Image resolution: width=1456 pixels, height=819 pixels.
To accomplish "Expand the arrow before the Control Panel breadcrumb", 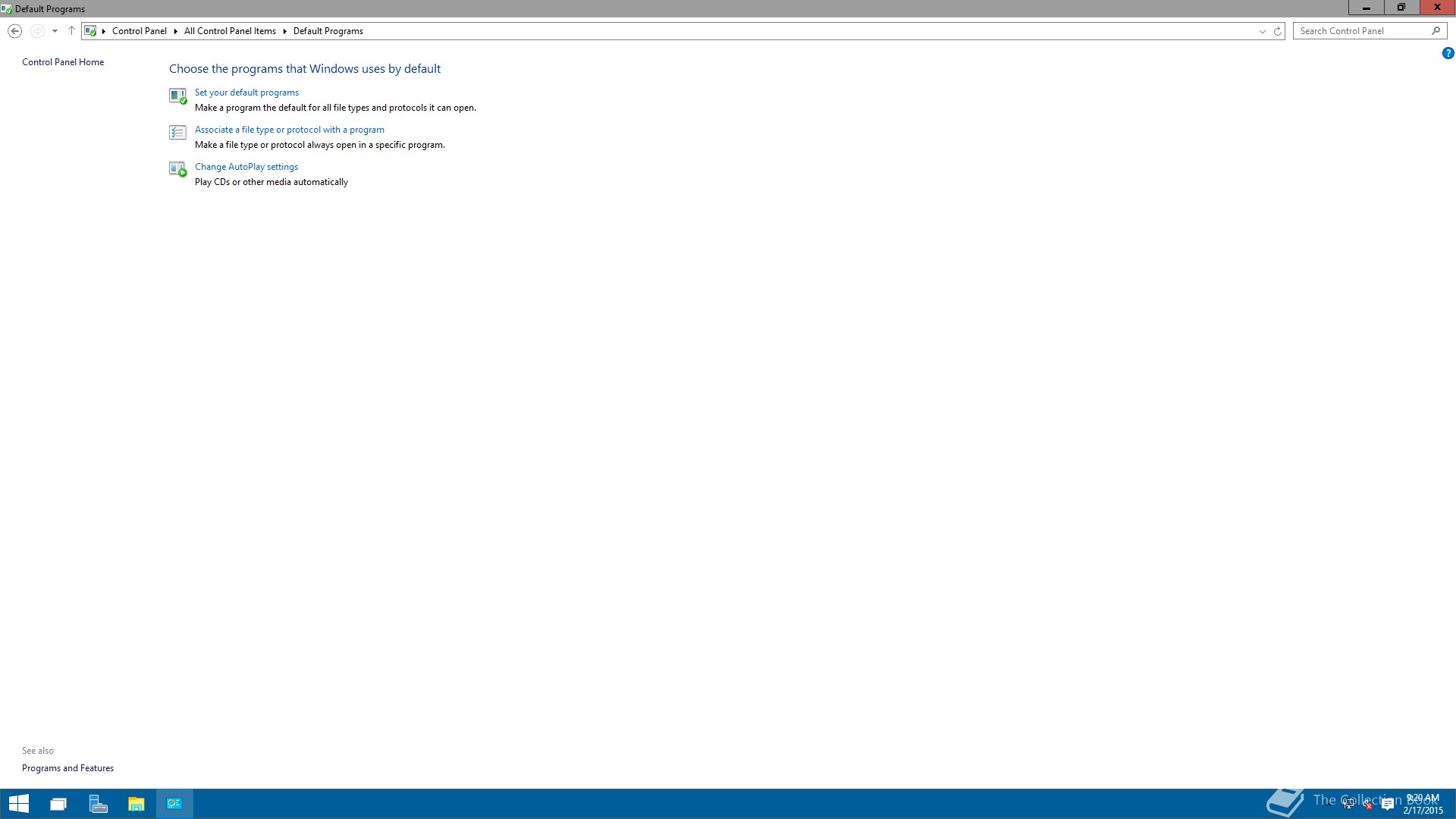I will 104,31.
